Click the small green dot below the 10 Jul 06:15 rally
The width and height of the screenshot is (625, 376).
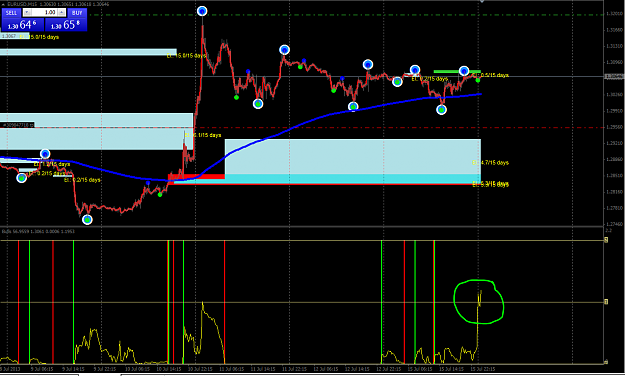pyautogui.click(x=160, y=195)
